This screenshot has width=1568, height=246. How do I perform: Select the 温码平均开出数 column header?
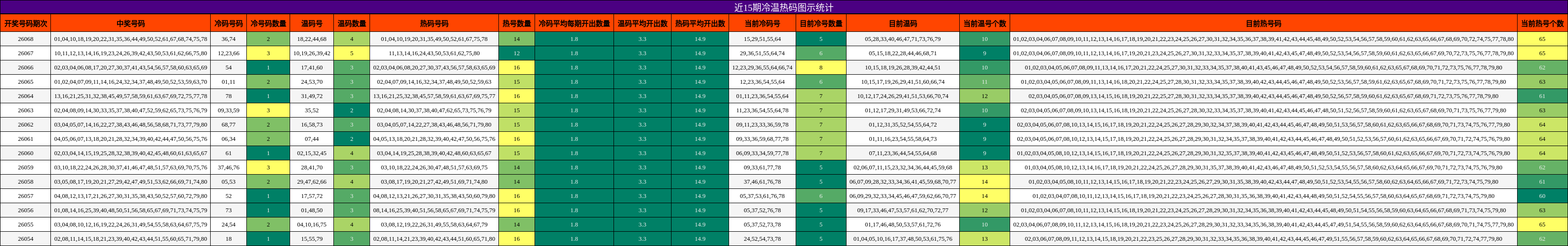[642, 24]
